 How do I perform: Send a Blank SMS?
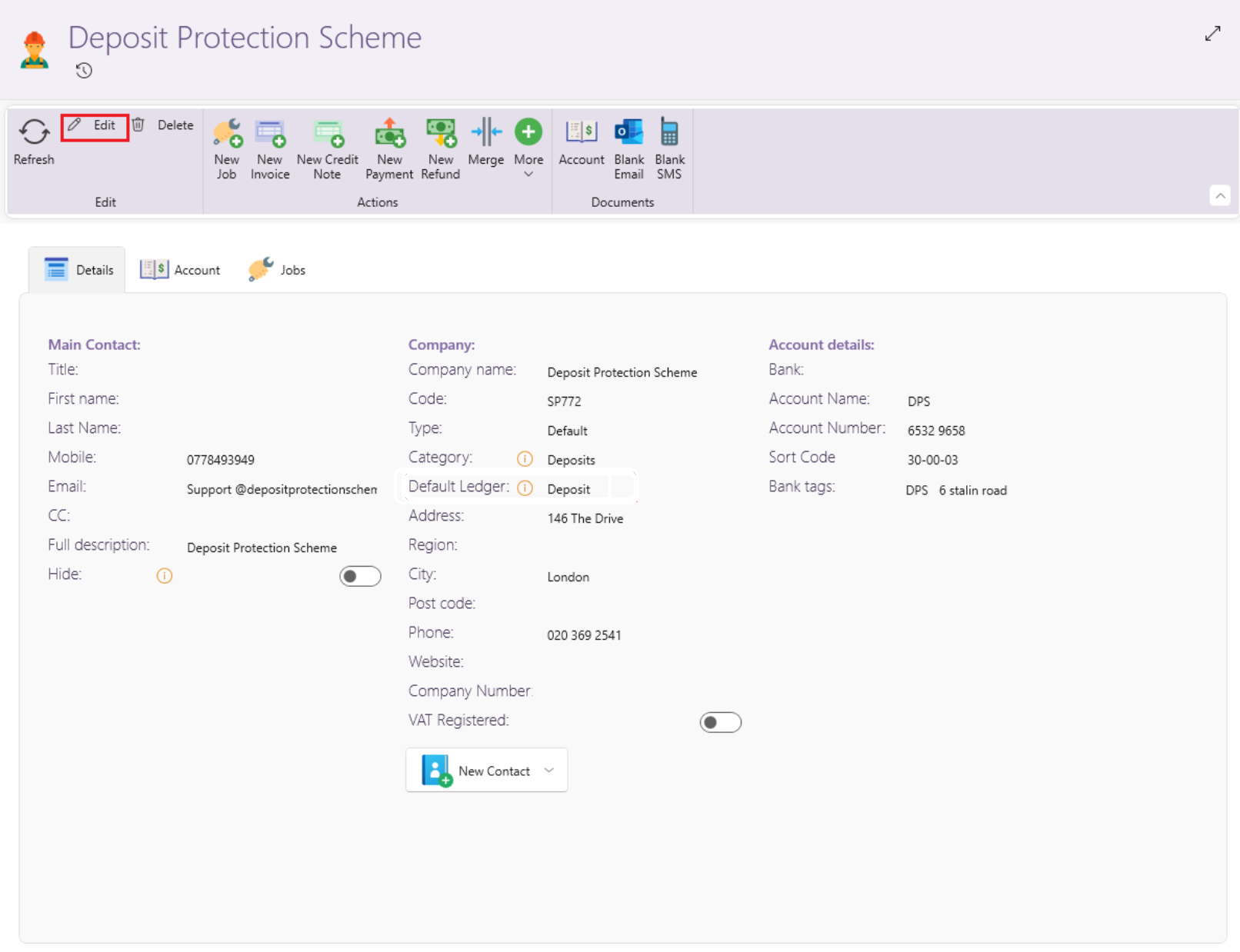[x=669, y=149]
